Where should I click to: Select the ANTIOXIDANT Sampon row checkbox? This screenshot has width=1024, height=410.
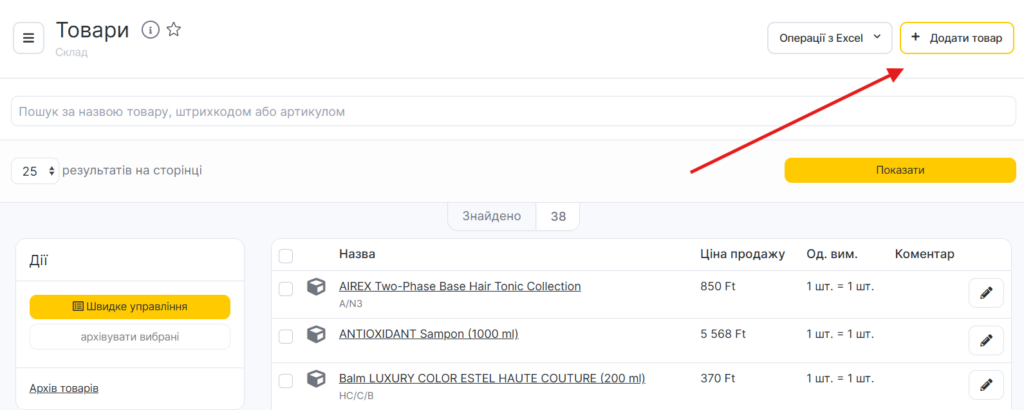286,335
